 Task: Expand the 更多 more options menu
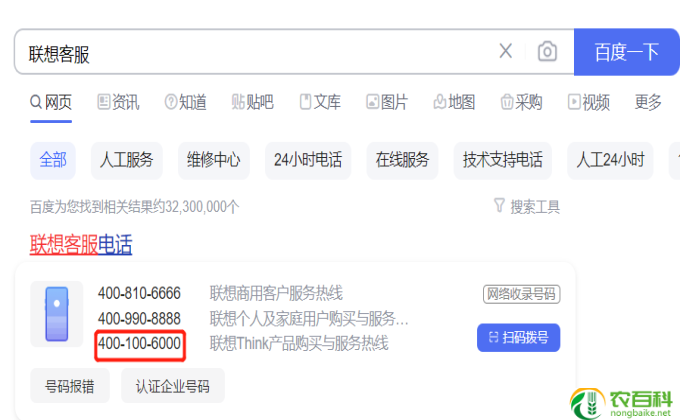tap(648, 102)
